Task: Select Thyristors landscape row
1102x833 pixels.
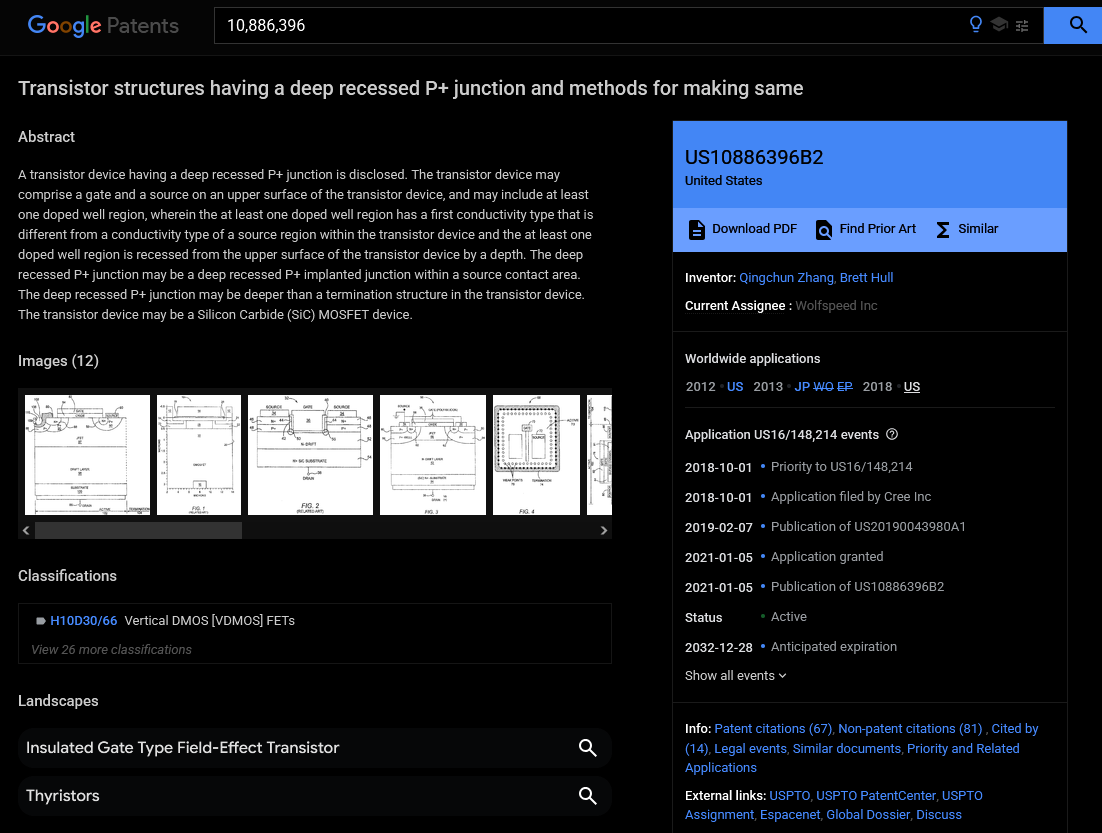Action: point(315,796)
